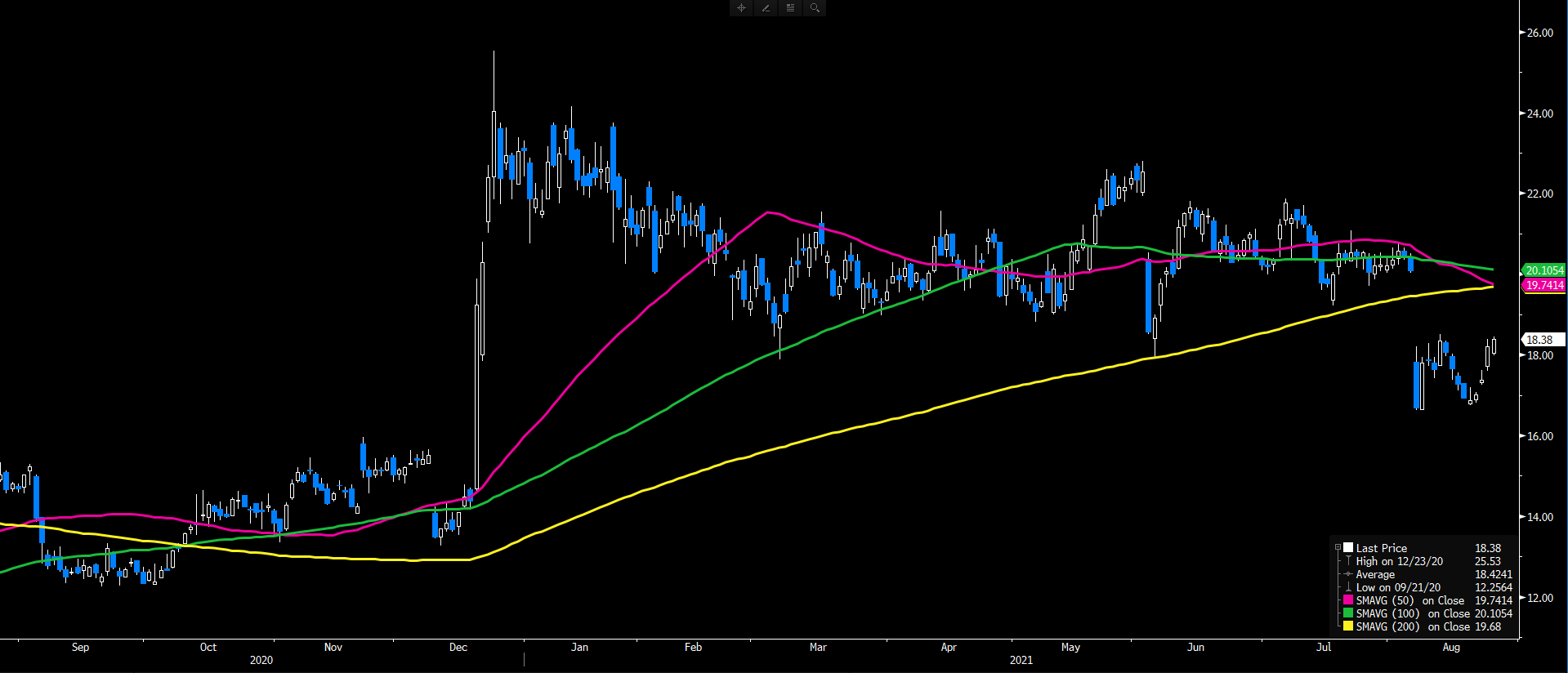The image size is (1568, 673).
Task: Select the pencil annotation tool
Action: [766, 8]
